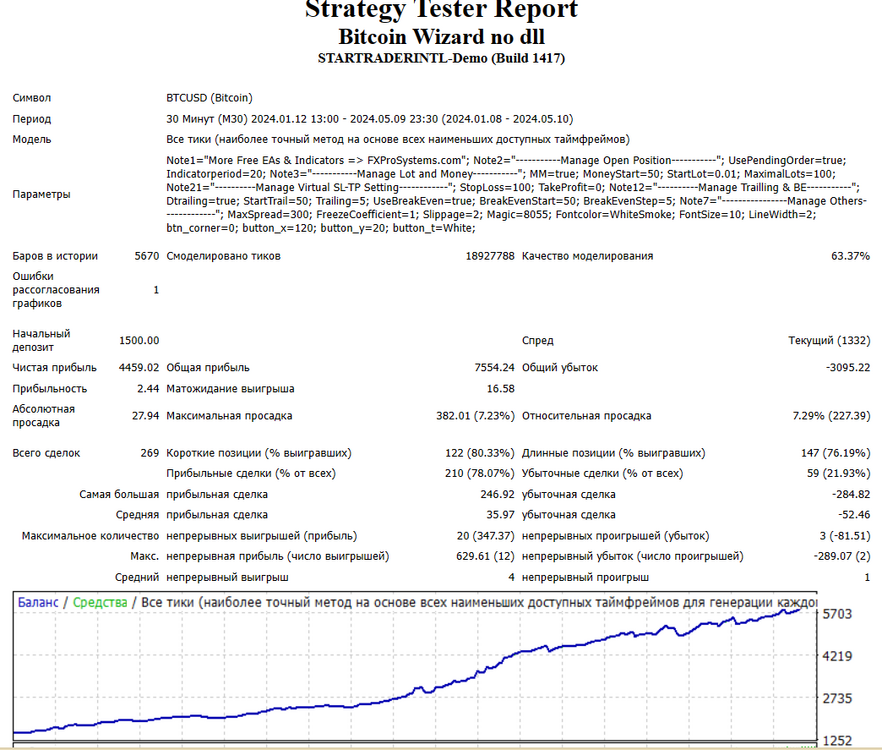This screenshot has width=882, height=750.
Task: Click 'Баров в истории' label
Action: (x=55, y=256)
